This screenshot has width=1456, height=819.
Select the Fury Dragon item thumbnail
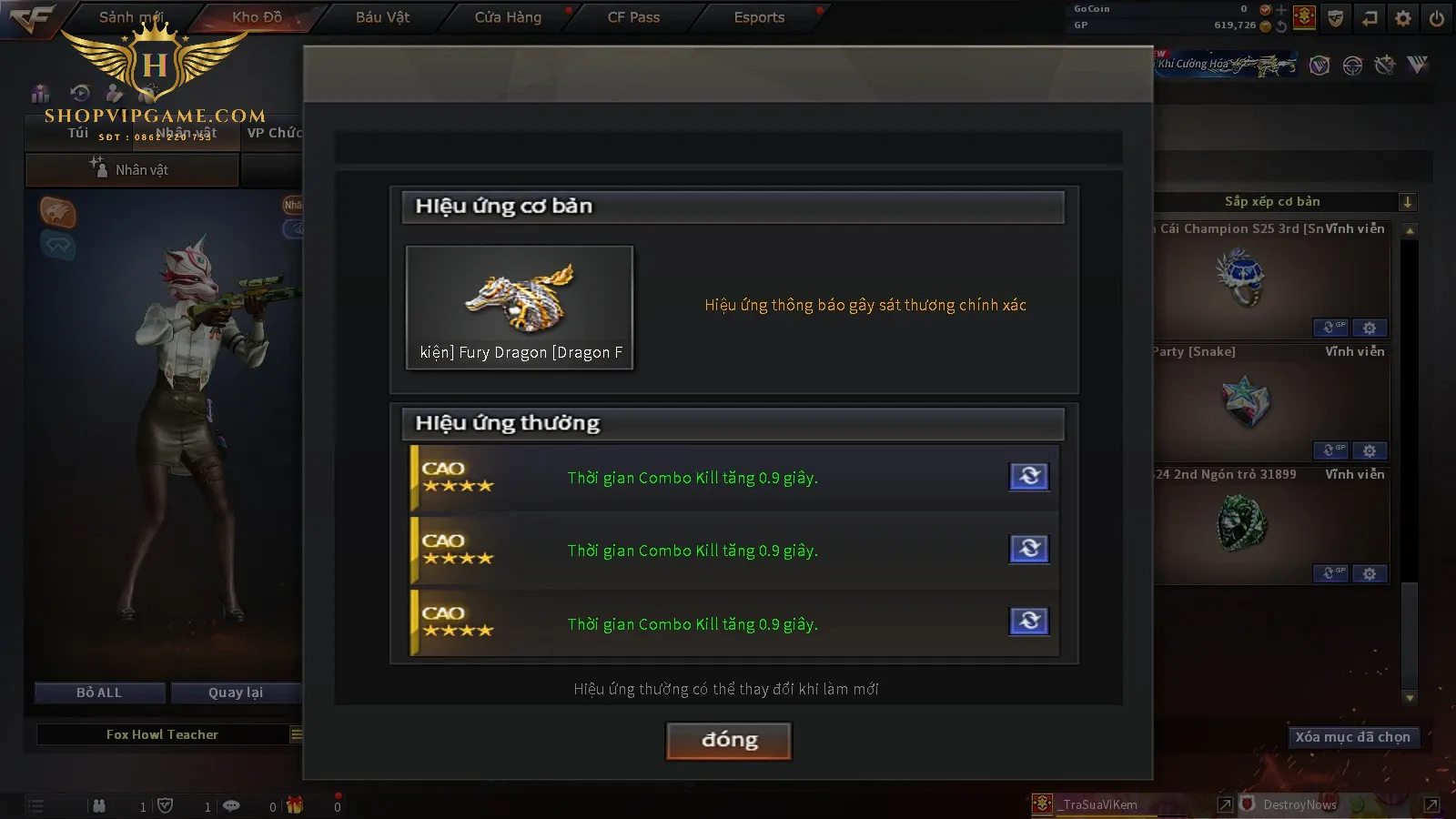(x=520, y=308)
